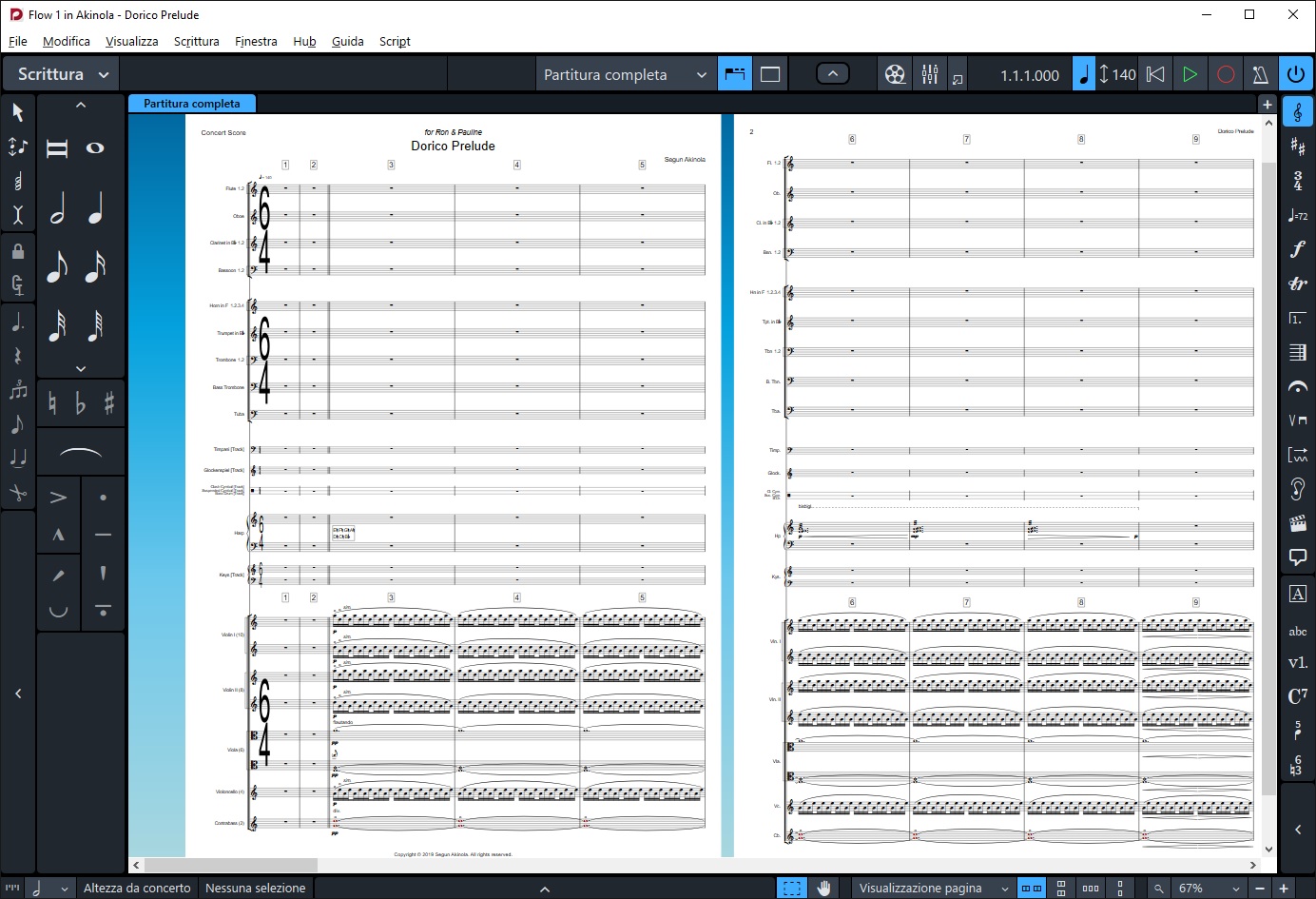The height and width of the screenshot is (899, 1316).
Task: Open the Key signatures panel
Action: tap(1298, 147)
